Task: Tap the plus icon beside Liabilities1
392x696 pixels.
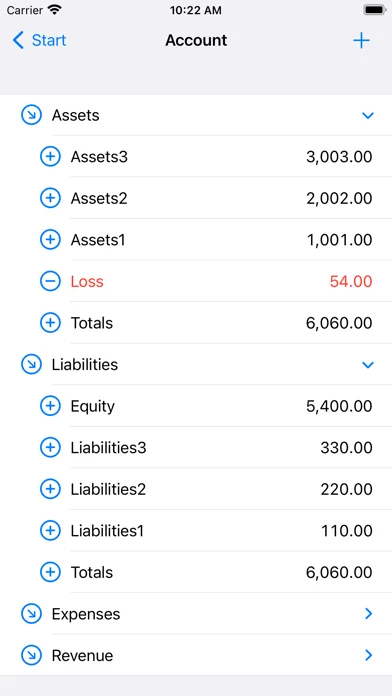Action: click(50, 530)
